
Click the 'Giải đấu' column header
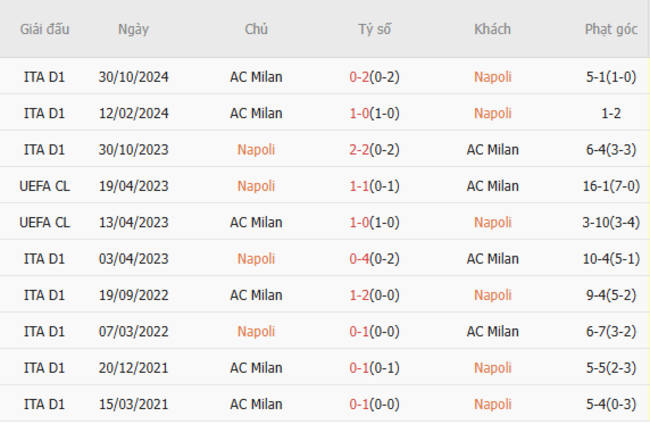(44, 29)
